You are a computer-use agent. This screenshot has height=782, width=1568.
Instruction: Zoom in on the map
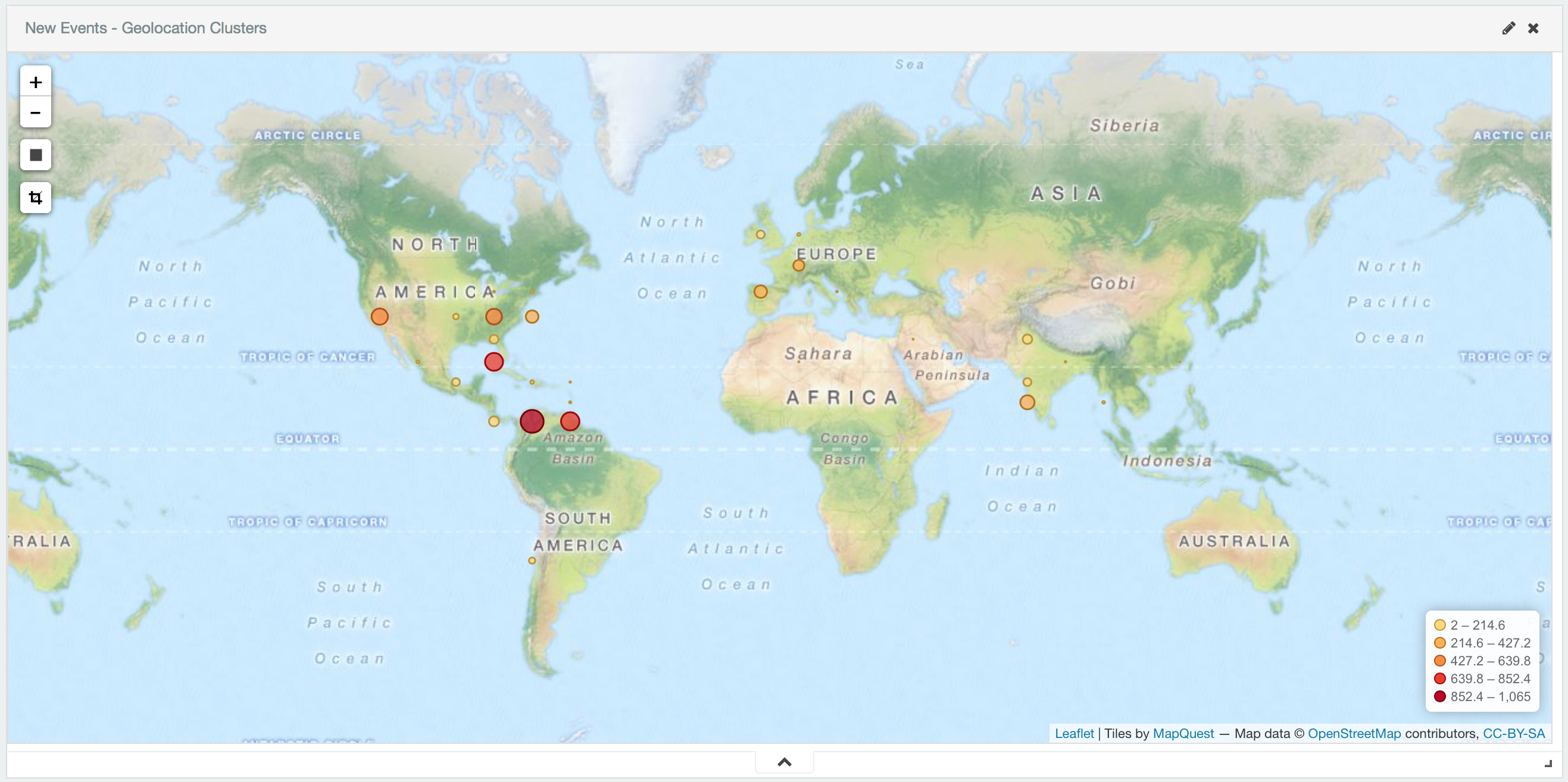tap(35, 82)
